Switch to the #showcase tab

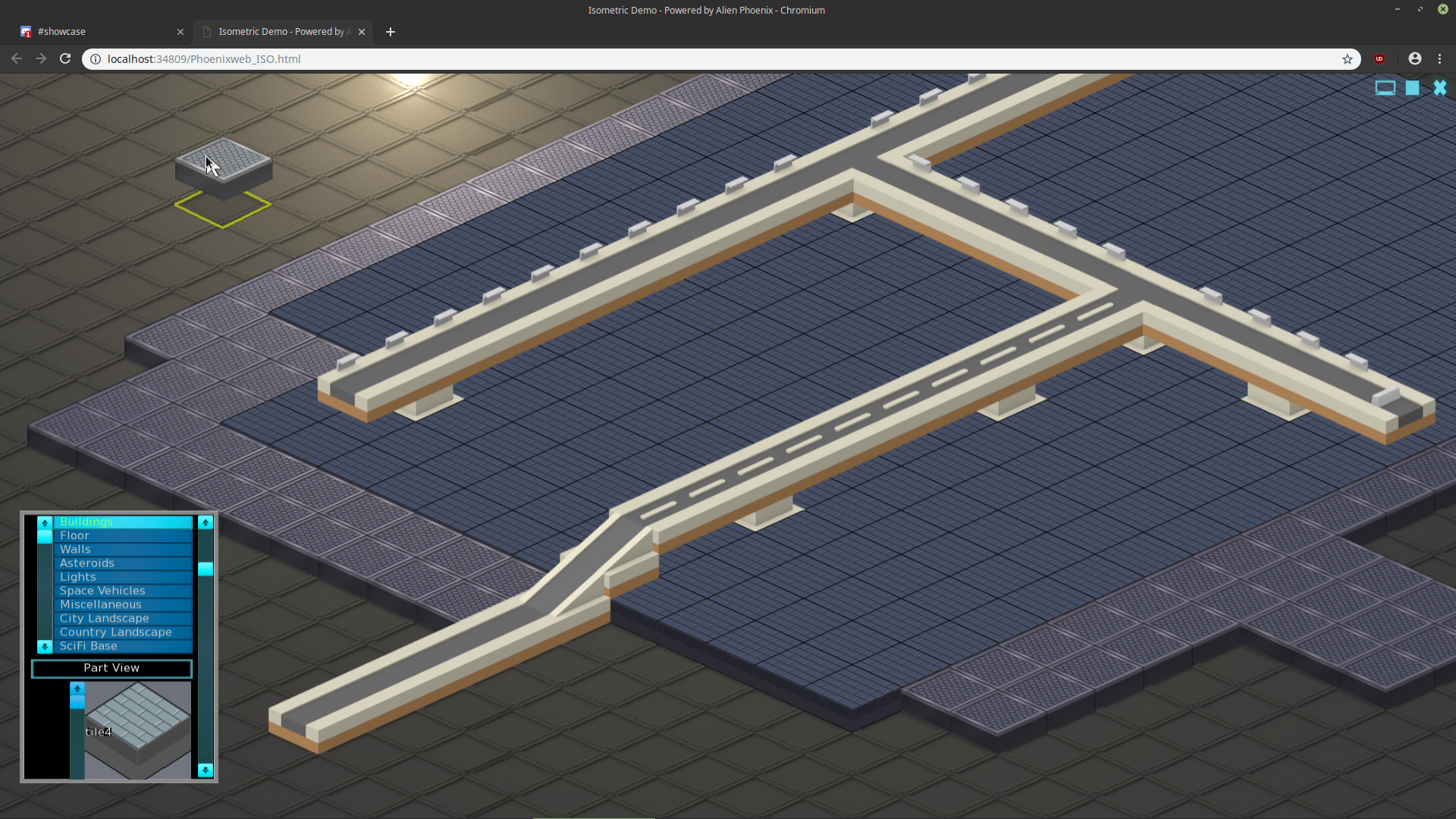(99, 32)
